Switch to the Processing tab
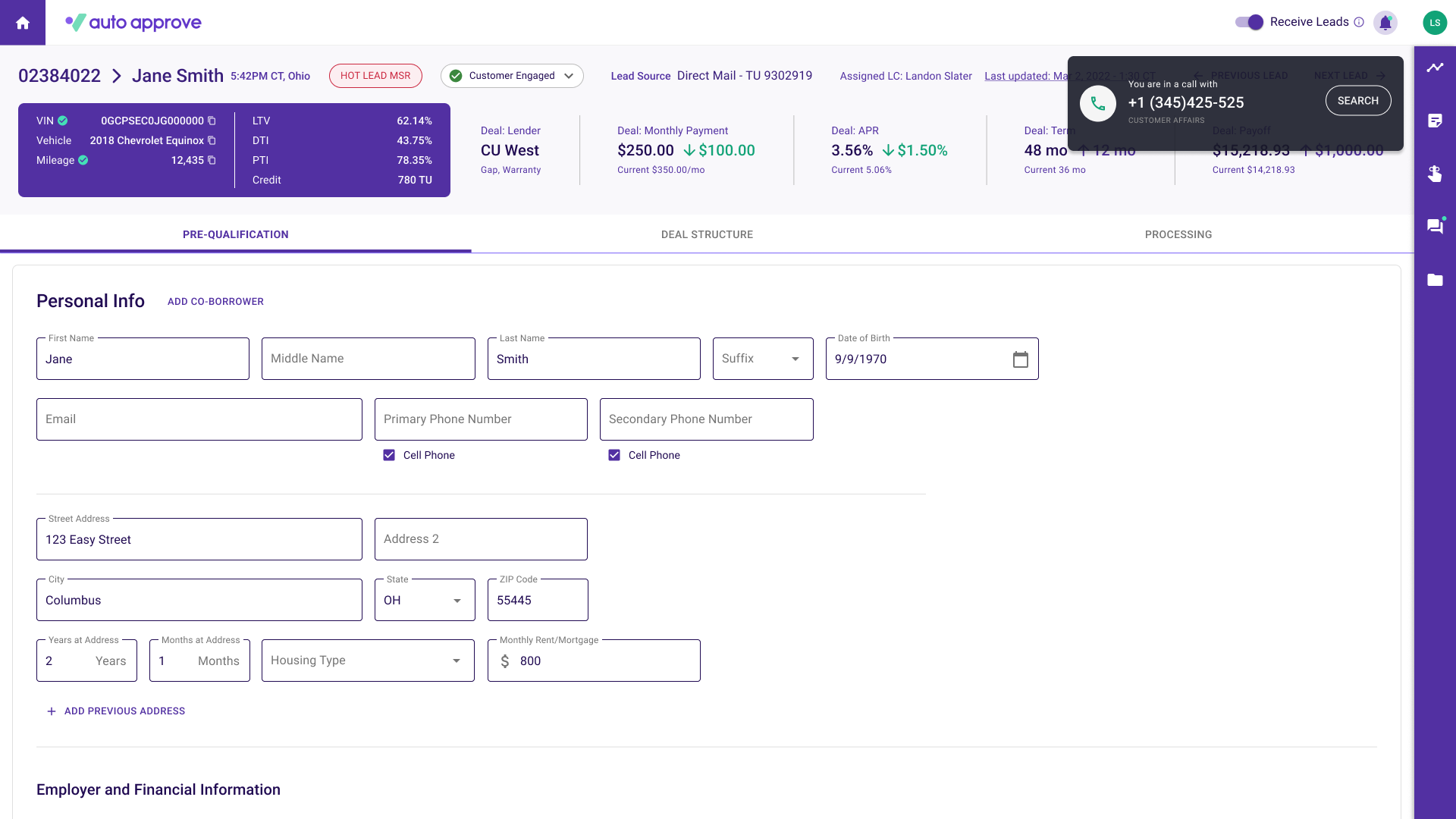The width and height of the screenshot is (1456, 819). (x=1178, y=234)
